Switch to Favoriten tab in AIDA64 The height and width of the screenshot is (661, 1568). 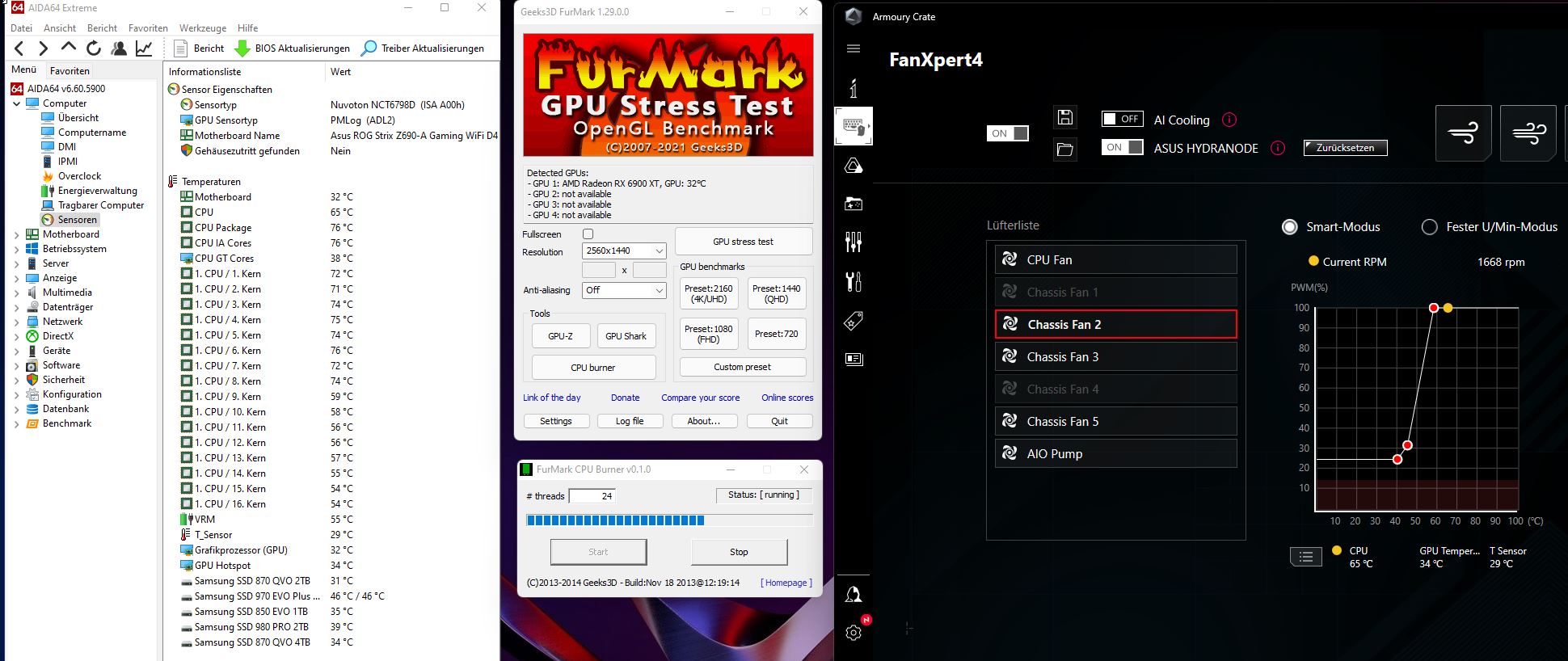coord(70,70)
